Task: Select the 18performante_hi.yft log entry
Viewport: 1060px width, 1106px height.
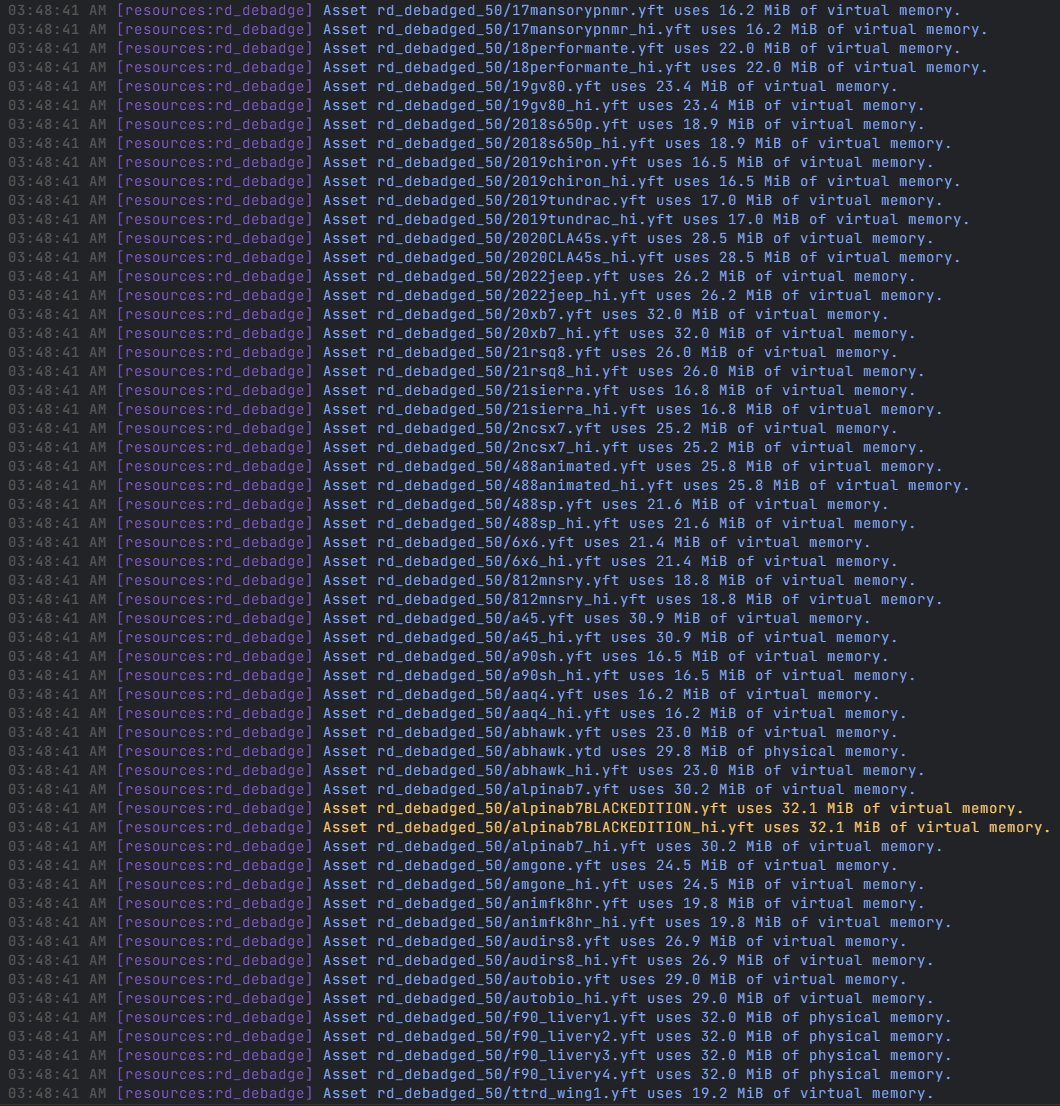Action: (655, 67)
